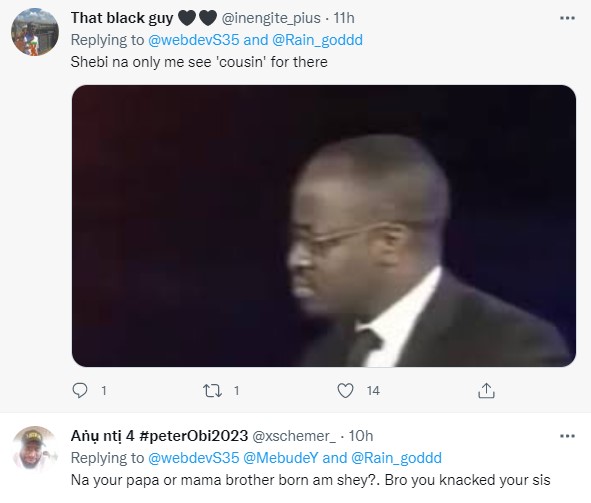Click the @xschemer_ handle
The height and width of the screenshot is (503, 591).
(x=294, y=436)
